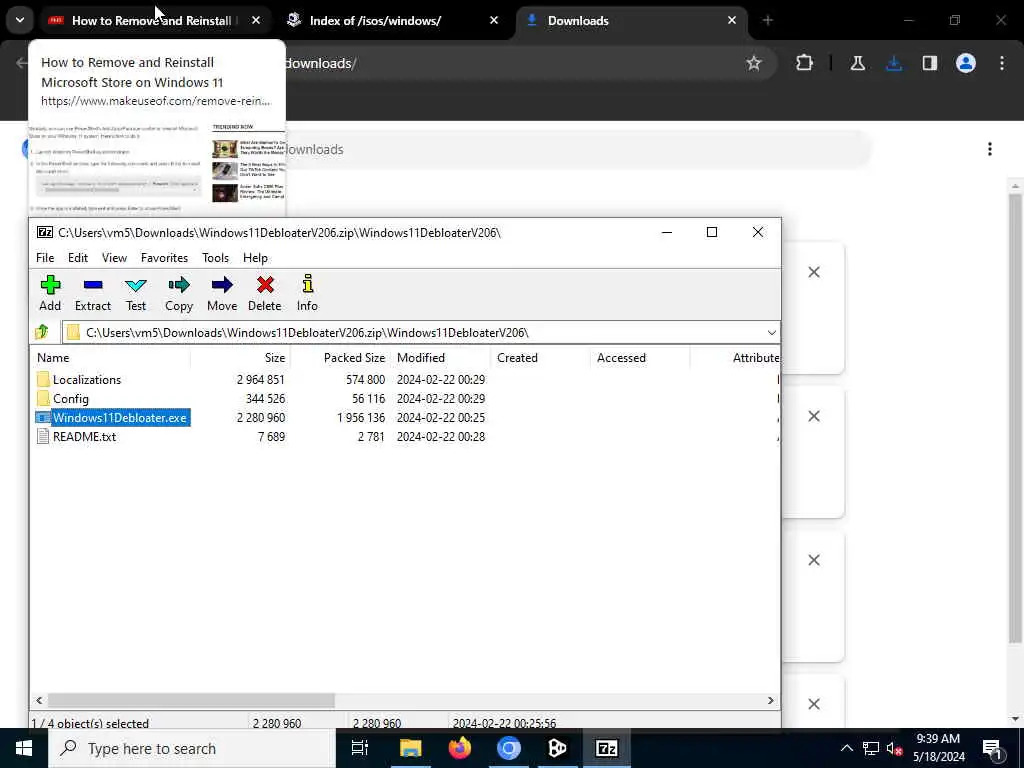Click the 7-Zip taskbar button

[x=607, y=748]
